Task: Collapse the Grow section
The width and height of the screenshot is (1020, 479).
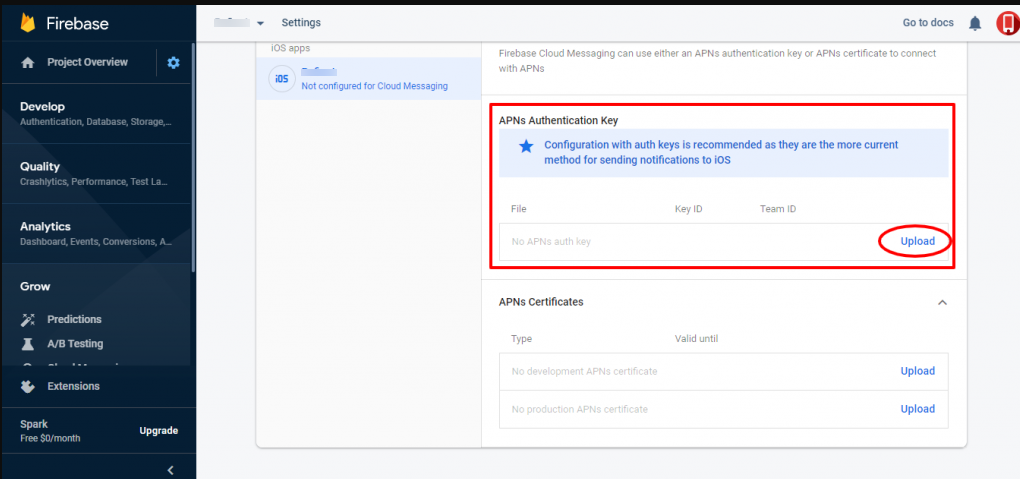Action: (35, 286)
